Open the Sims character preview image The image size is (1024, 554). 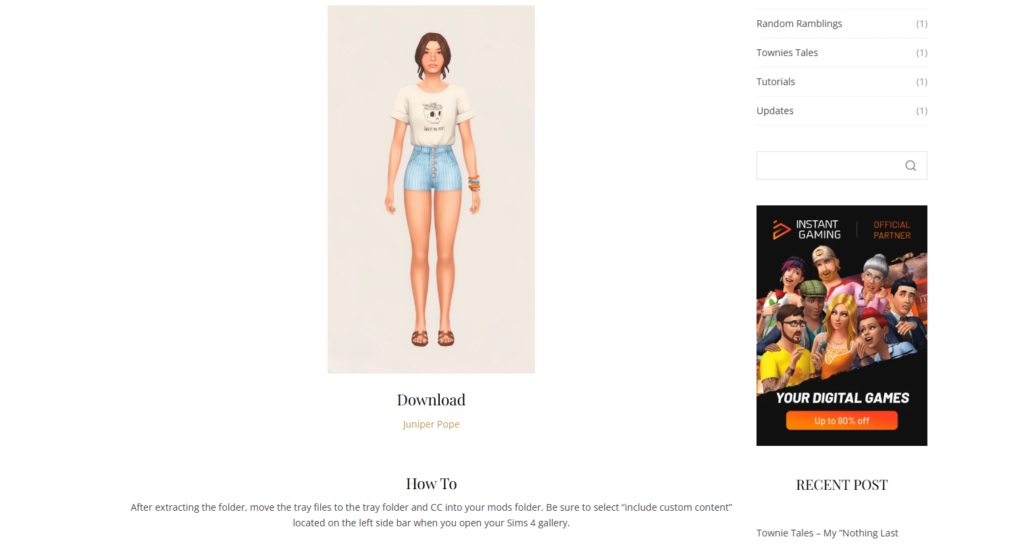[431, 189]
